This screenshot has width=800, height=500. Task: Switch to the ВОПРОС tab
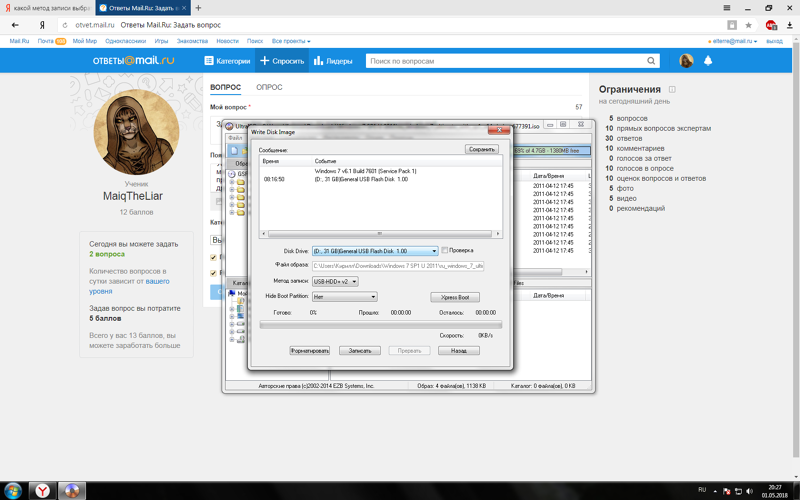(x=226, y=87)
